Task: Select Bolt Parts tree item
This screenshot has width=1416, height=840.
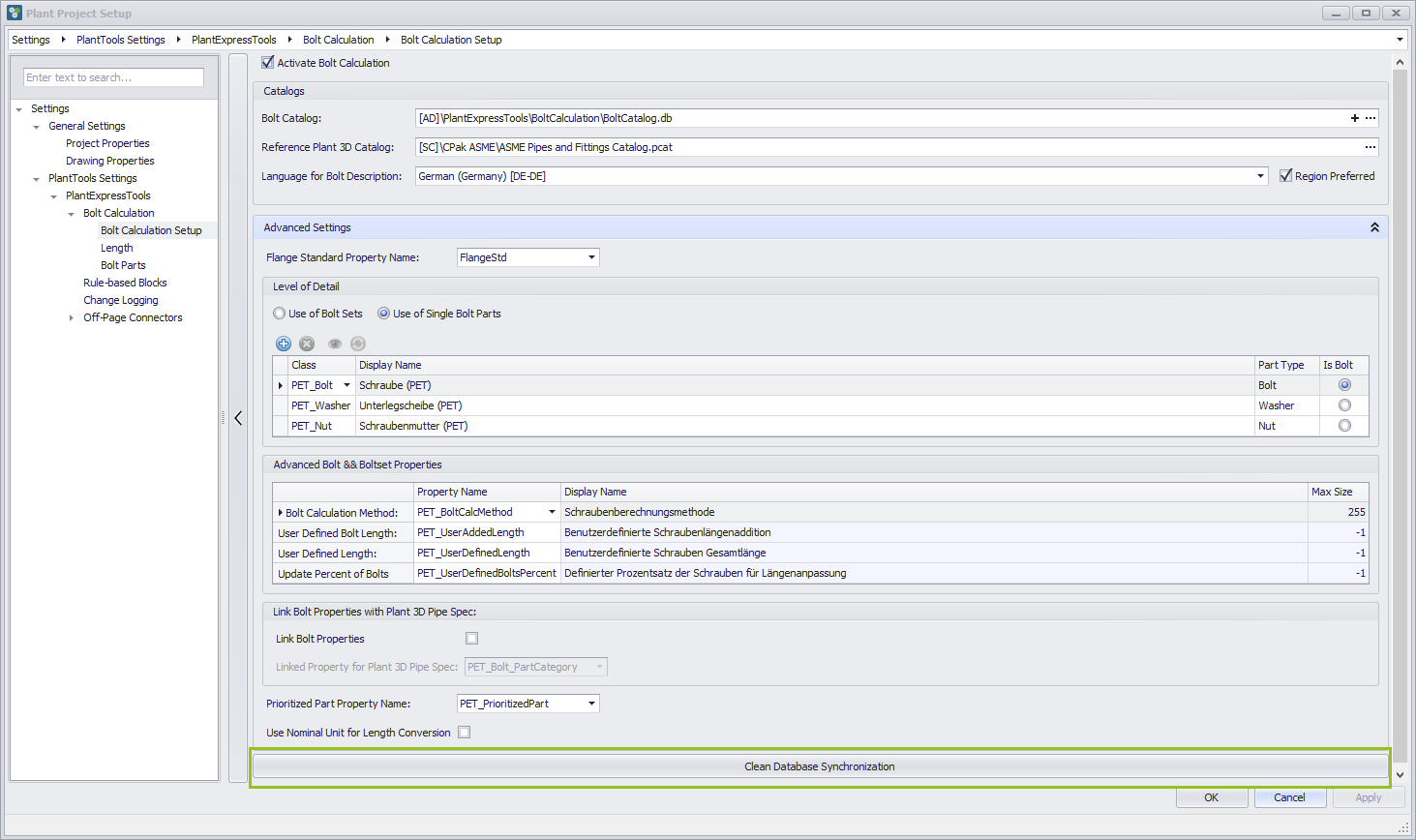Action: coord(123,265)
